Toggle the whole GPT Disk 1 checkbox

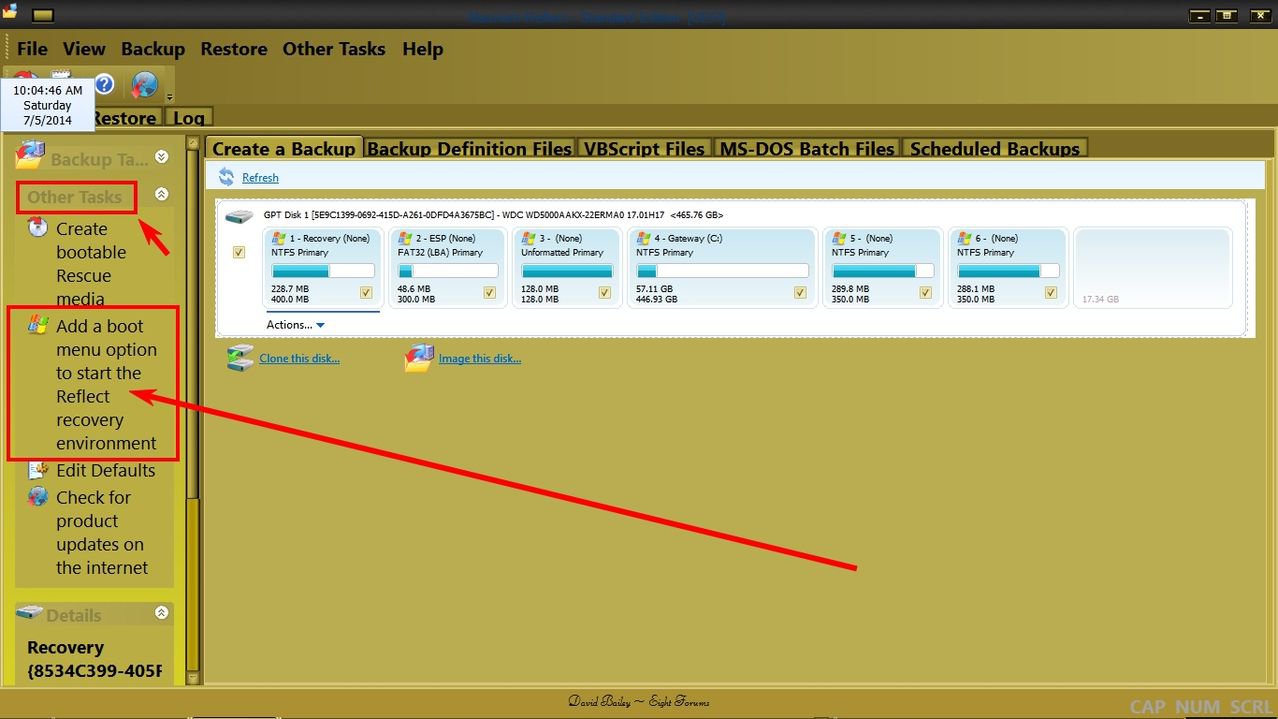(x=239, y=253)
